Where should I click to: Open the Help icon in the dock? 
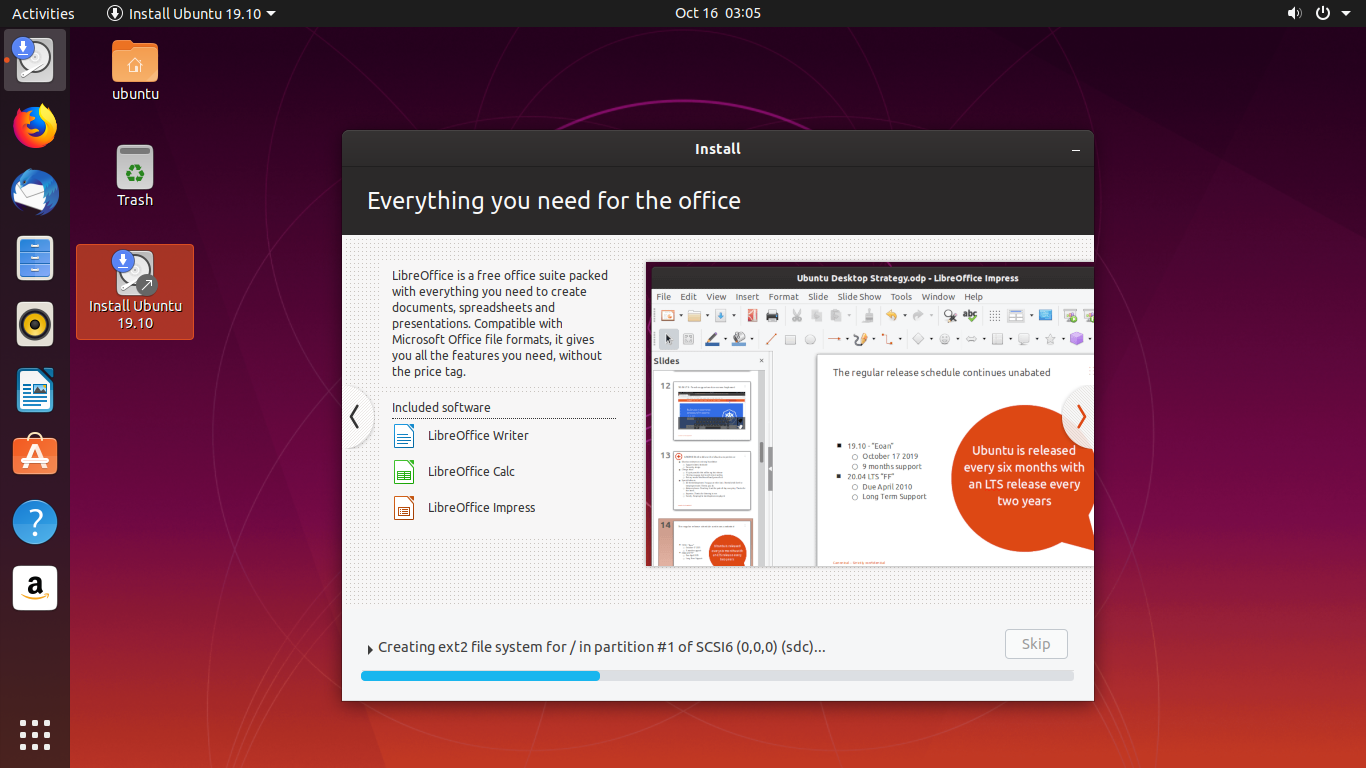coord(35,522)
